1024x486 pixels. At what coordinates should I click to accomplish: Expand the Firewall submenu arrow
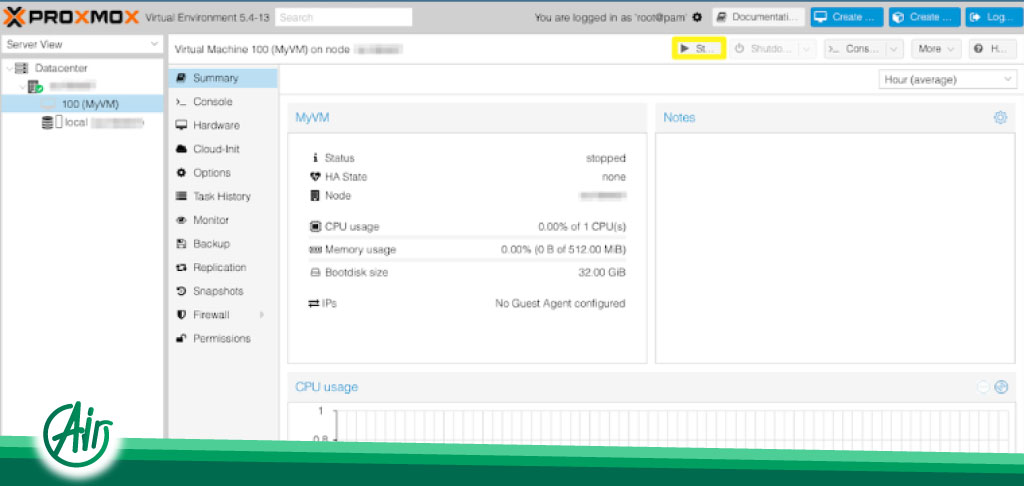tap(262, 315)
